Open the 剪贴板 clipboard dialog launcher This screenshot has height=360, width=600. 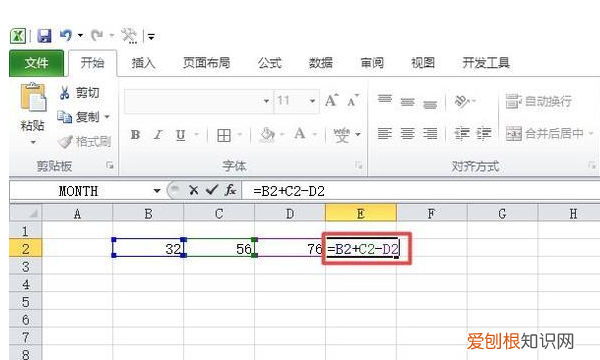pos(110,165)
